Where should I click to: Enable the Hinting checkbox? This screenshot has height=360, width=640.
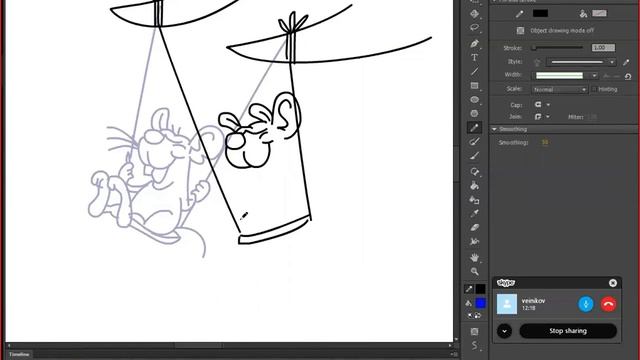click(x=594, y=89)
